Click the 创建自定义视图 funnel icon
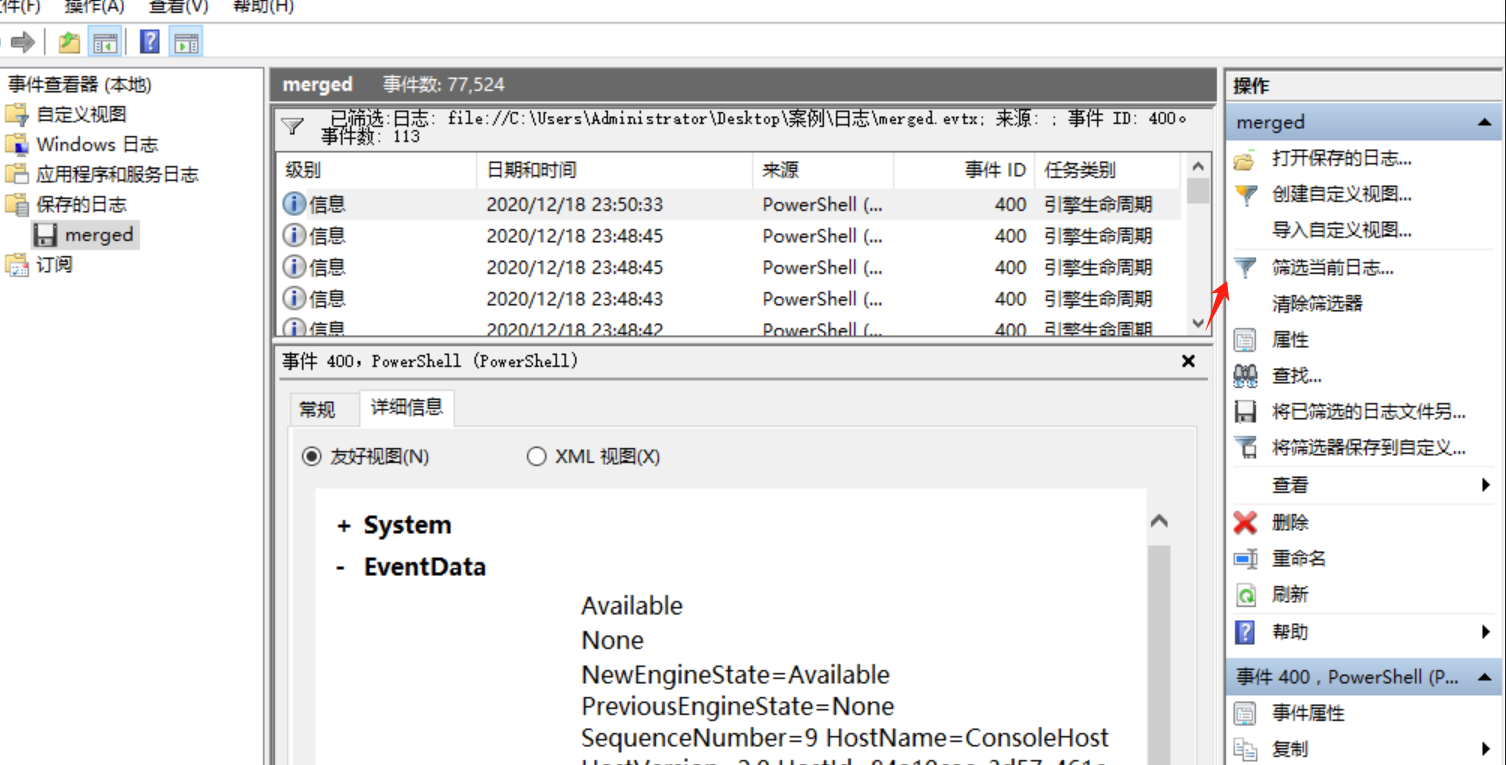 pos(1245,195)
